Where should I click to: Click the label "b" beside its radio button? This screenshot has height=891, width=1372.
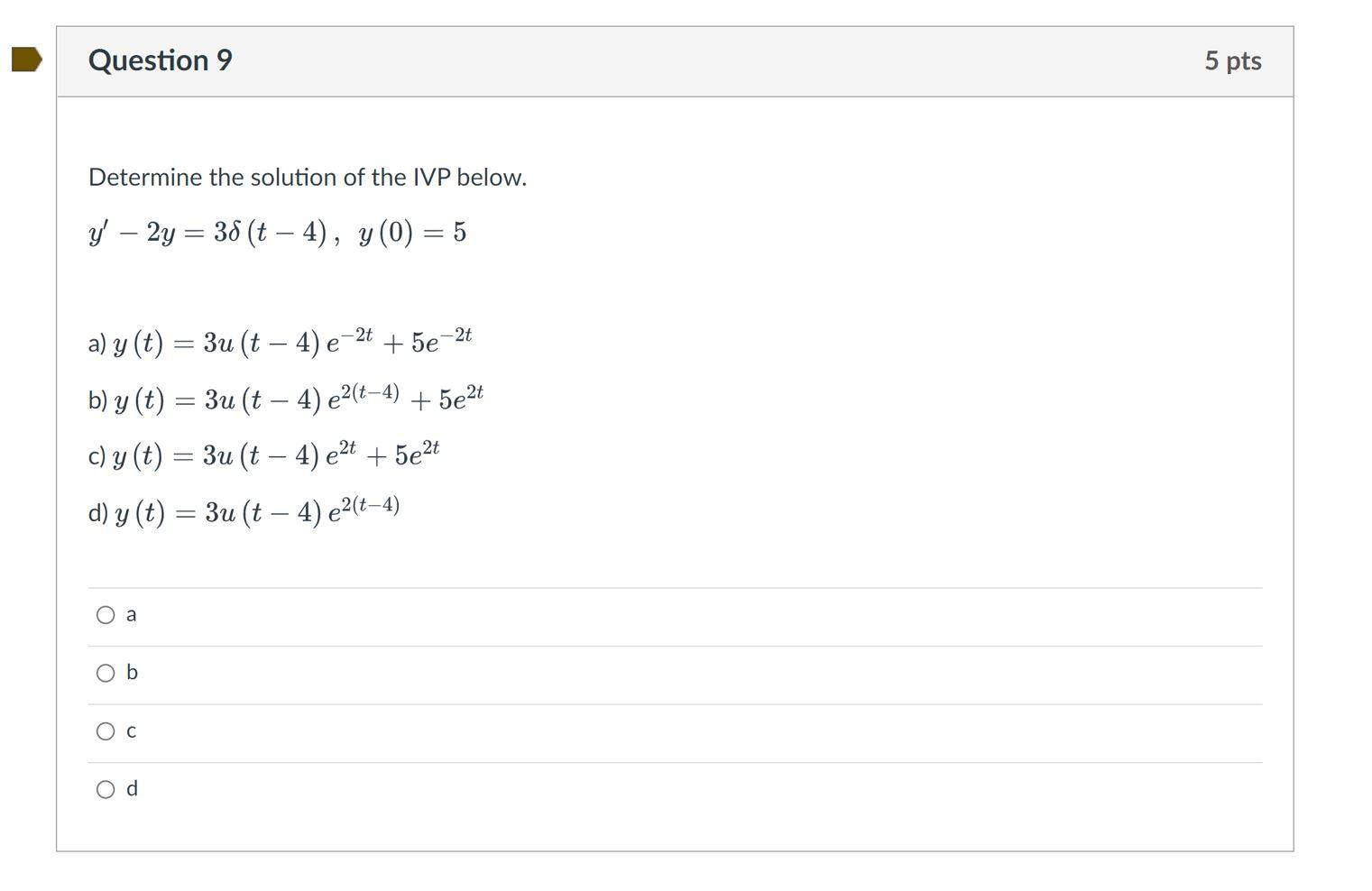[132, 672]
